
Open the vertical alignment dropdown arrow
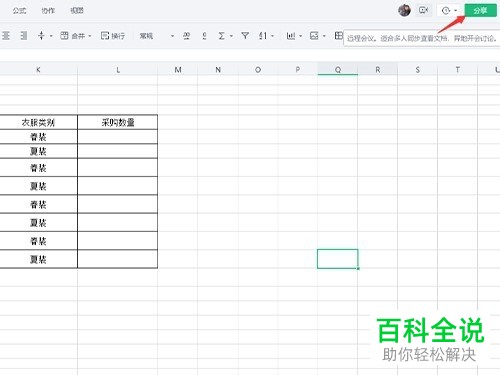pos(51,36)
